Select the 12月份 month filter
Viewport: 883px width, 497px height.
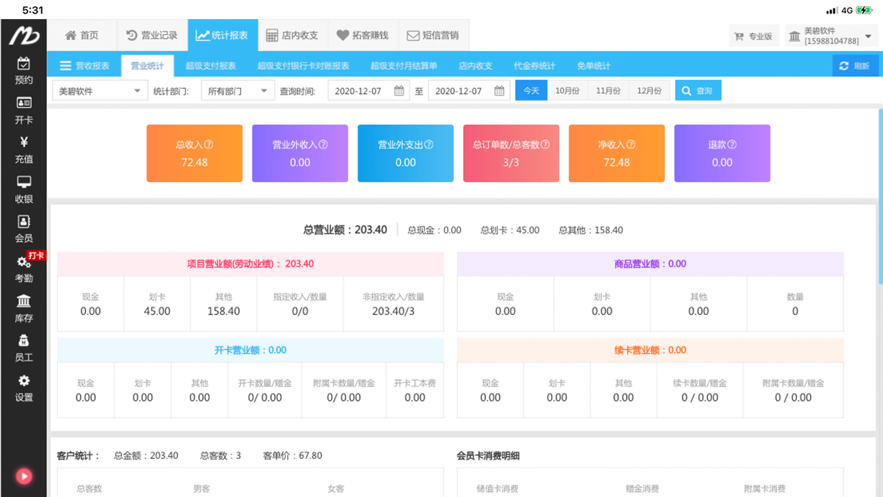649,91
